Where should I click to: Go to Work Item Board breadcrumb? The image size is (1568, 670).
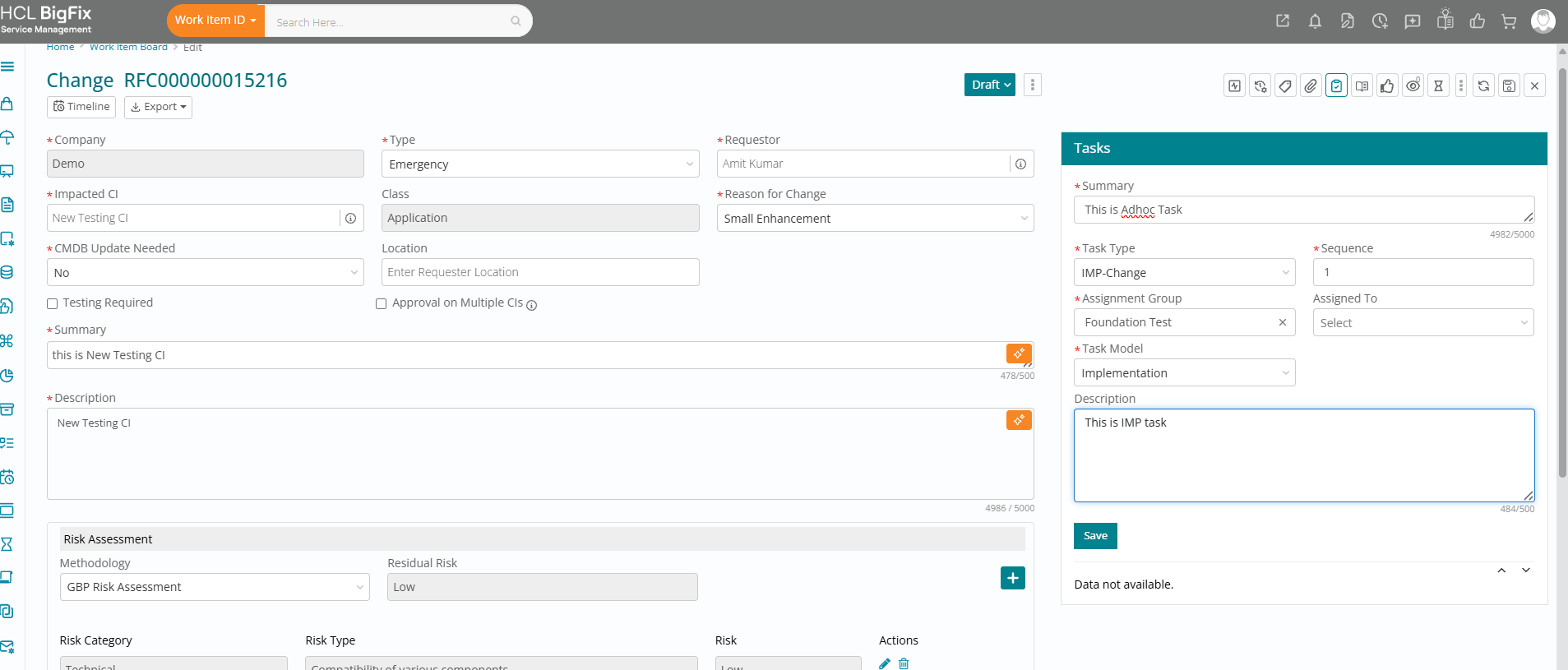(x=128, y=47)
